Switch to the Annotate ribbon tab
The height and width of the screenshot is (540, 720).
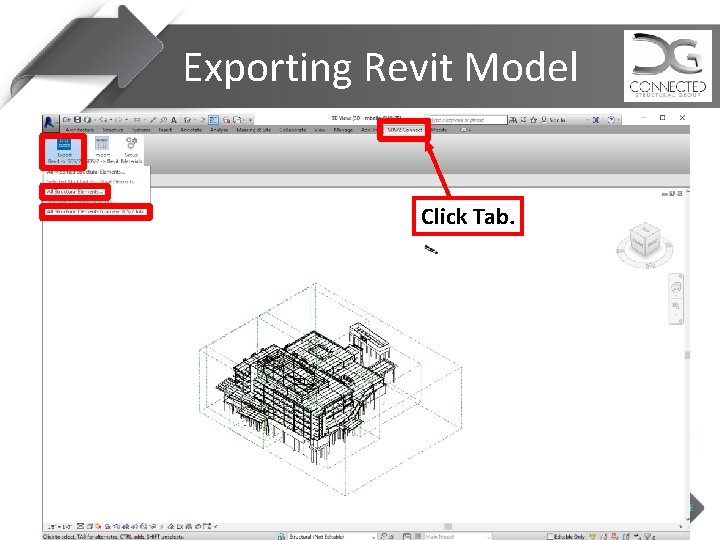click(191, 130)
